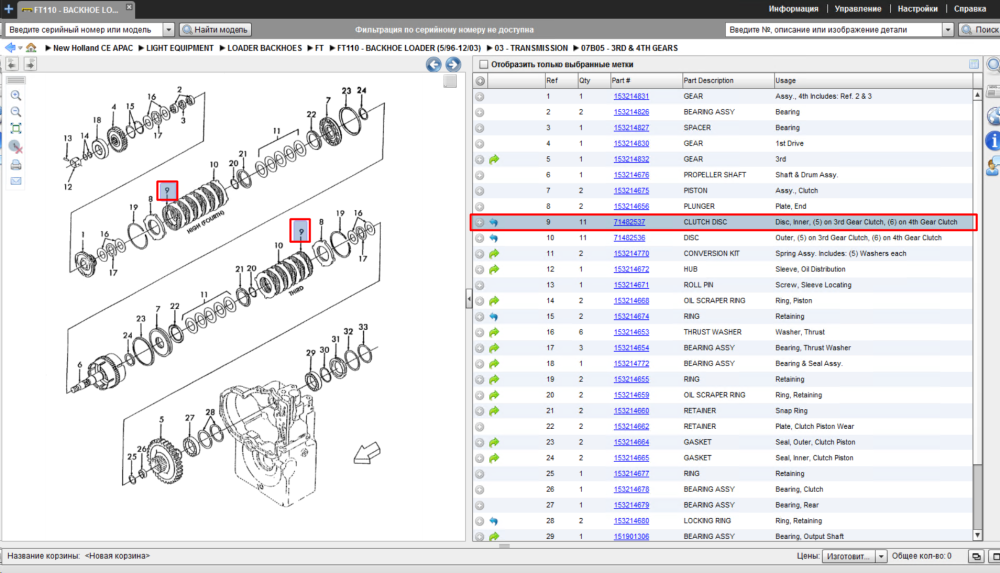Click the blue arrow on DISC ref 10
The height and width of the screenshot is (573, 1000).
coord(494,238)
